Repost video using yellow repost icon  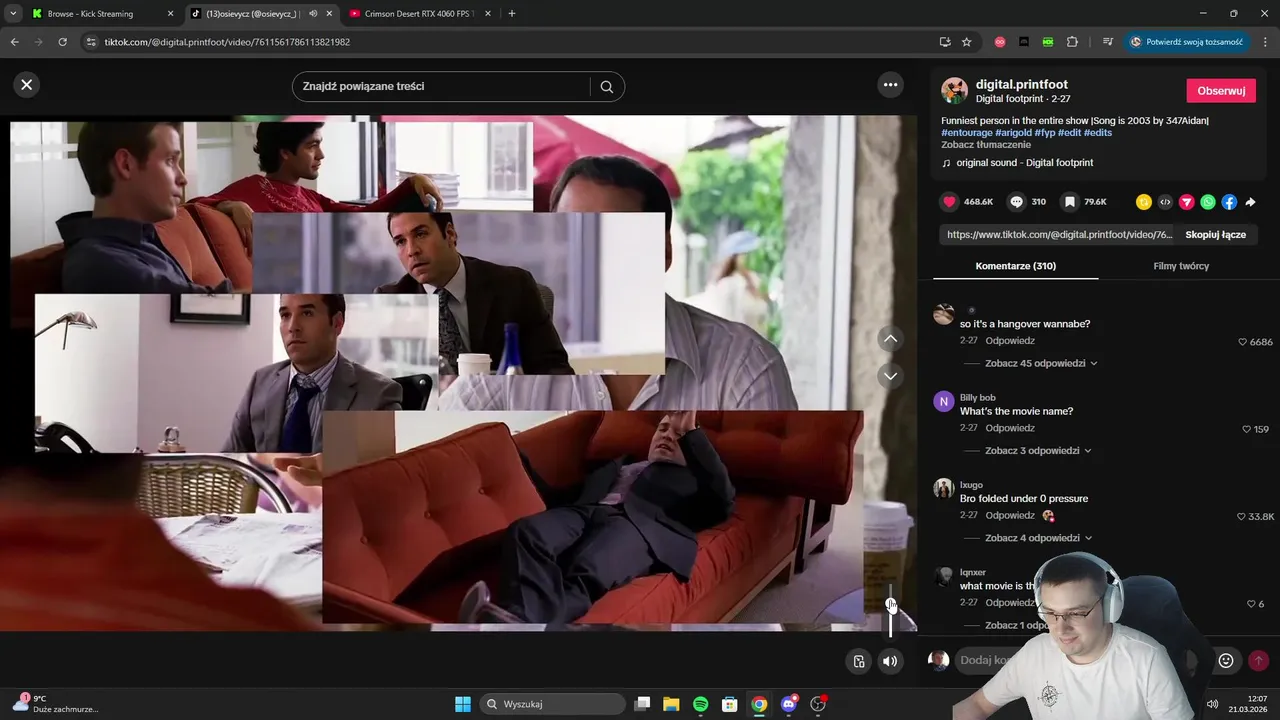point(1143,202)
